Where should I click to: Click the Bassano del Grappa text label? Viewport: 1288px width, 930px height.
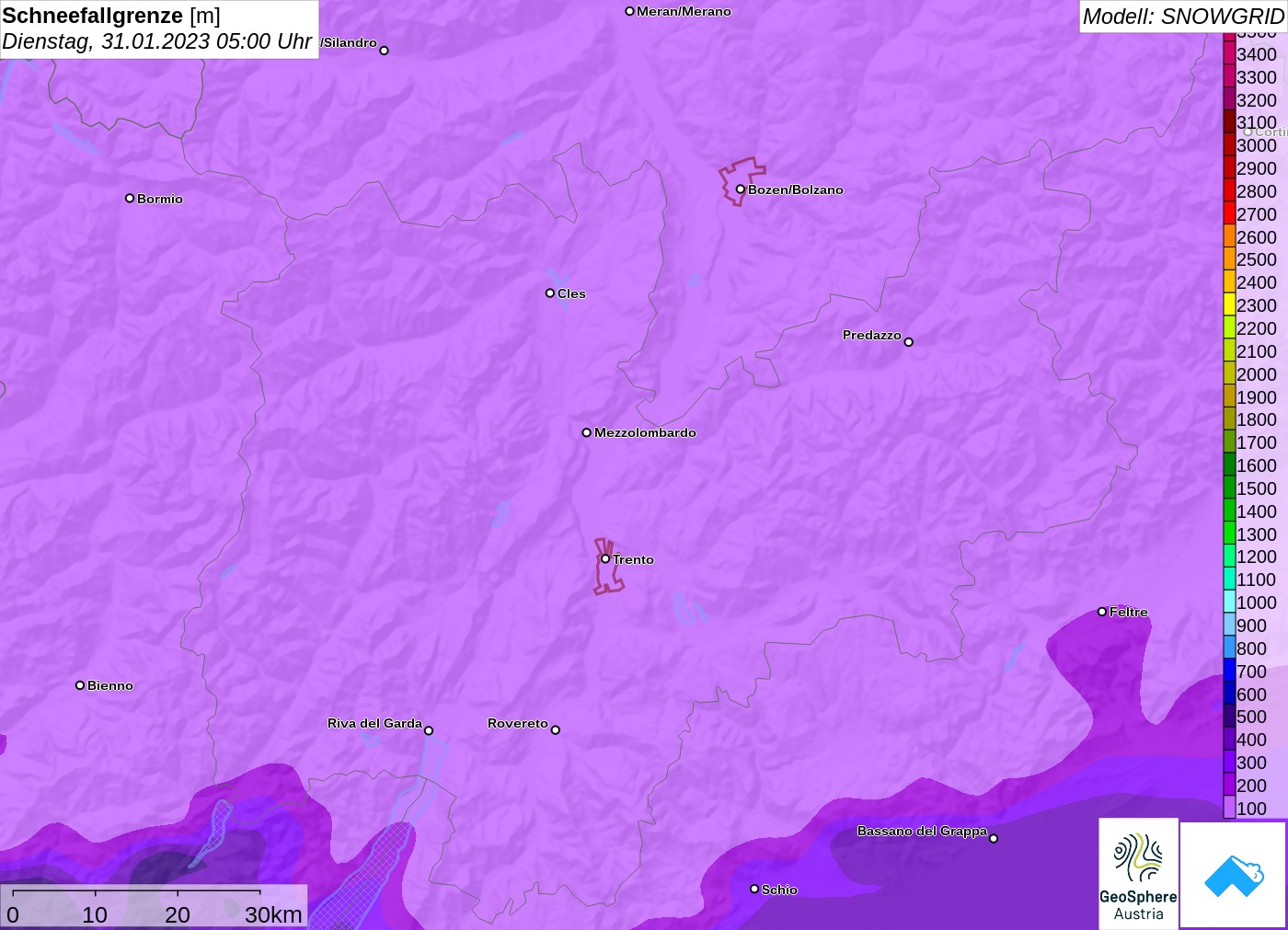922,831
